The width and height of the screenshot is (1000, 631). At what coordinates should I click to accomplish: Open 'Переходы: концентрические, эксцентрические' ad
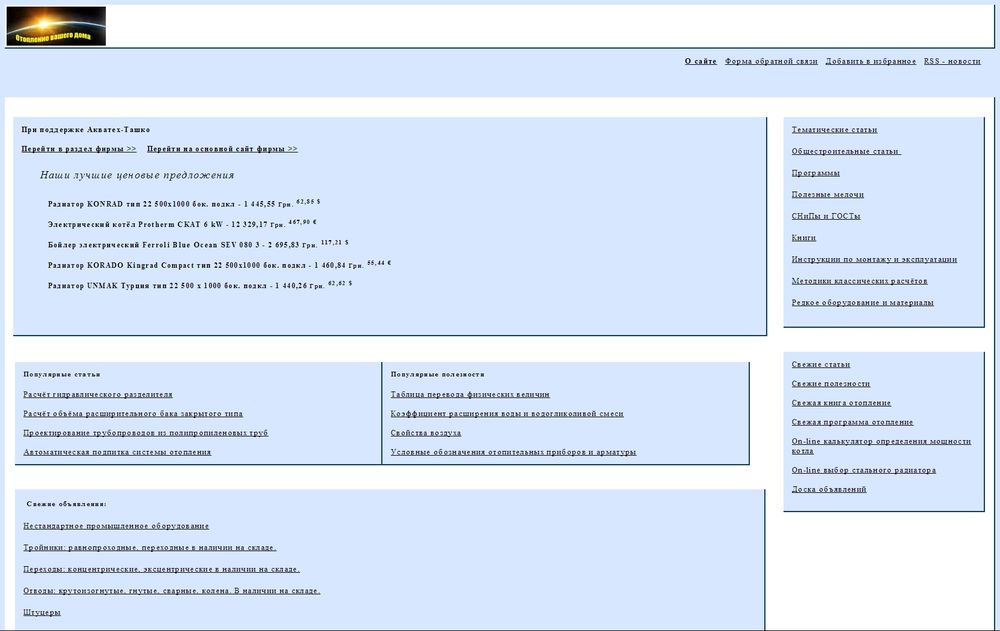pos(161,570)
